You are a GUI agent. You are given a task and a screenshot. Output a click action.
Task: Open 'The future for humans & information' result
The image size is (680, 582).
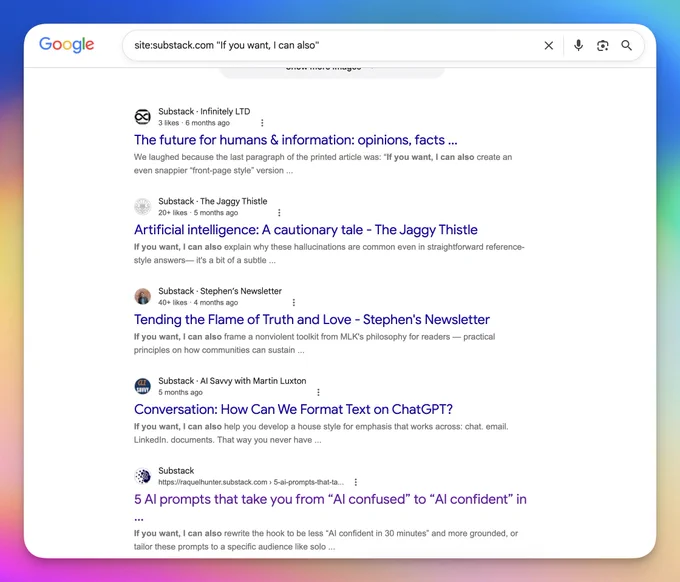coord(295,140)
